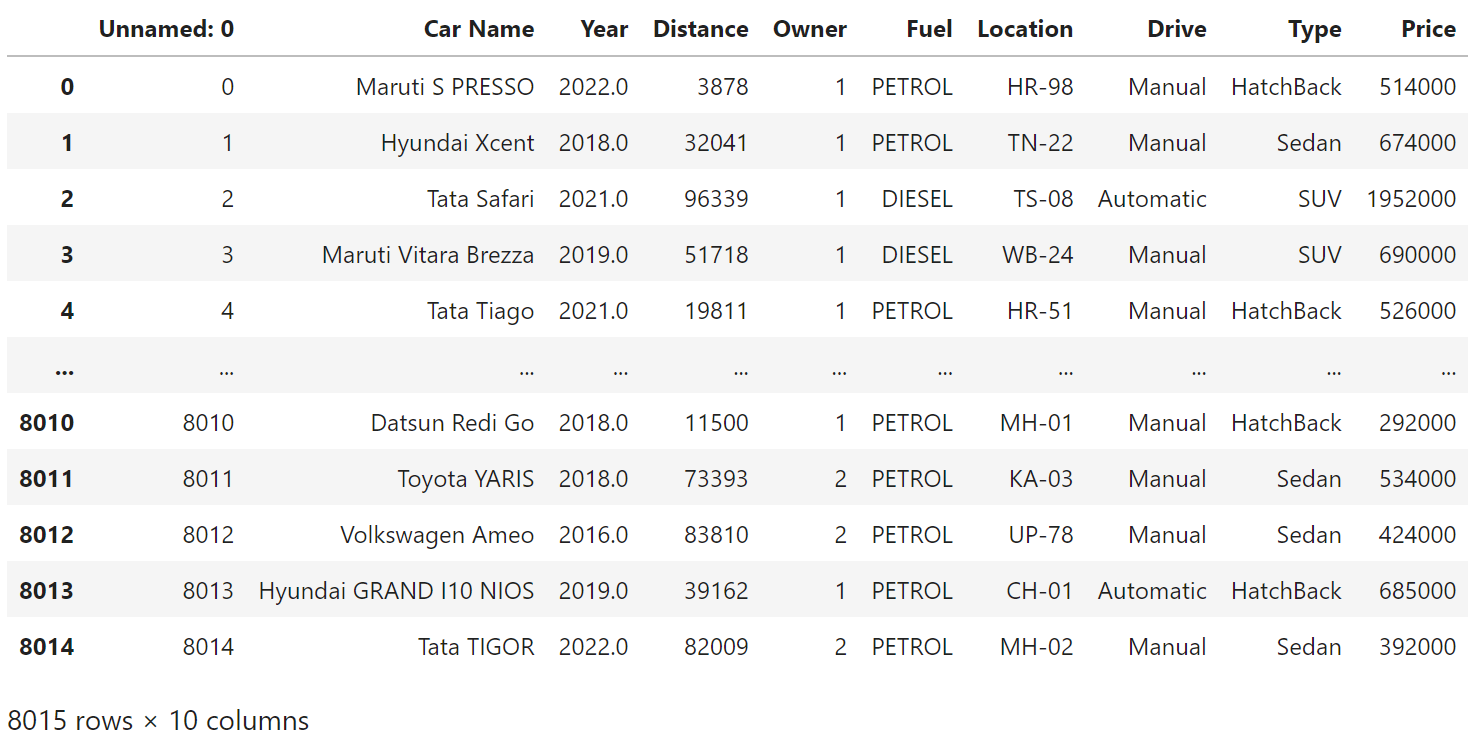Click the 'Unnamed: 0' column header
Screen dimensions: 1477x740
(166, 29)
